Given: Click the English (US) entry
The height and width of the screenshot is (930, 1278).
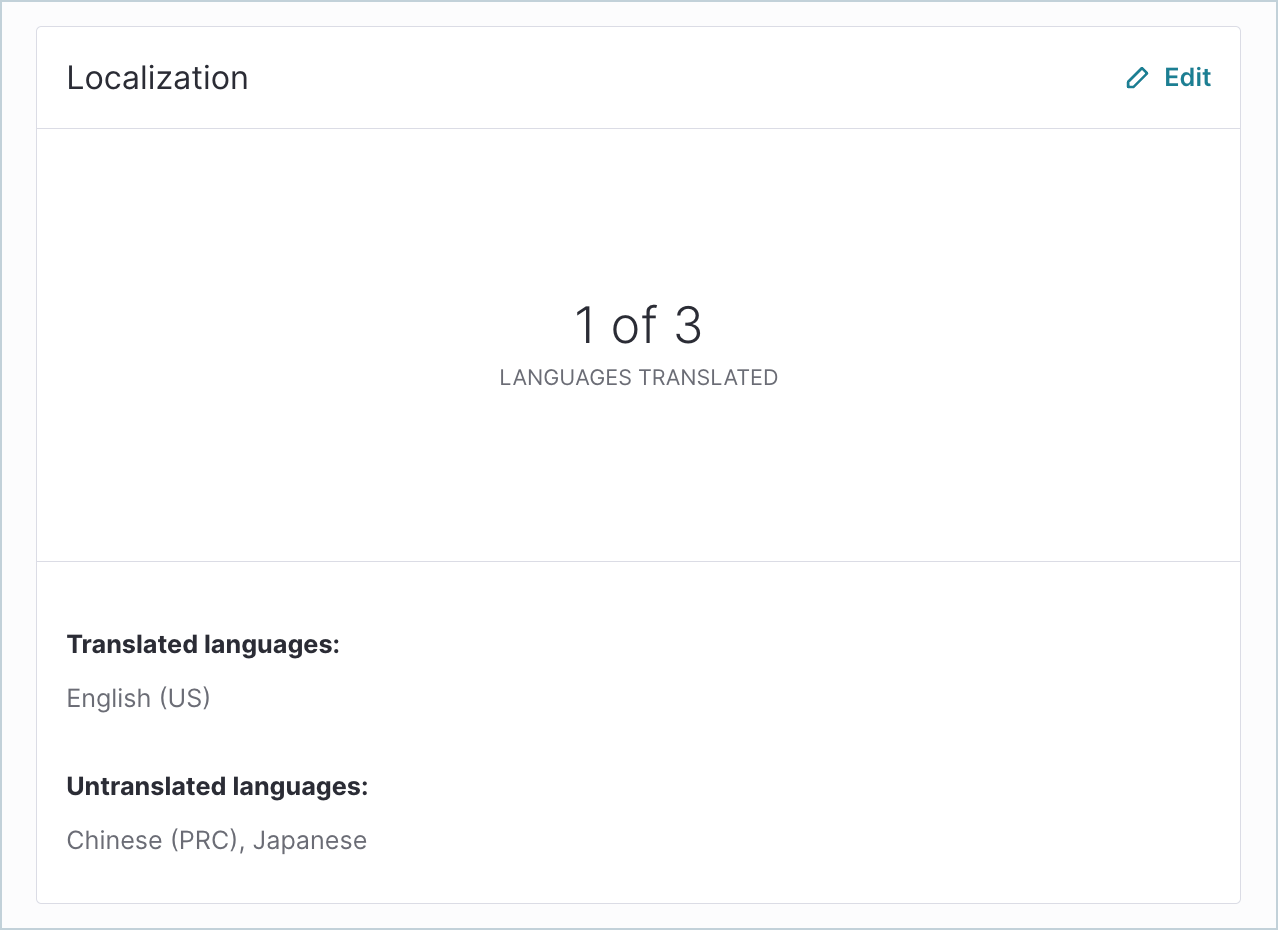Looking at the screenshot, I should (138, 698).
